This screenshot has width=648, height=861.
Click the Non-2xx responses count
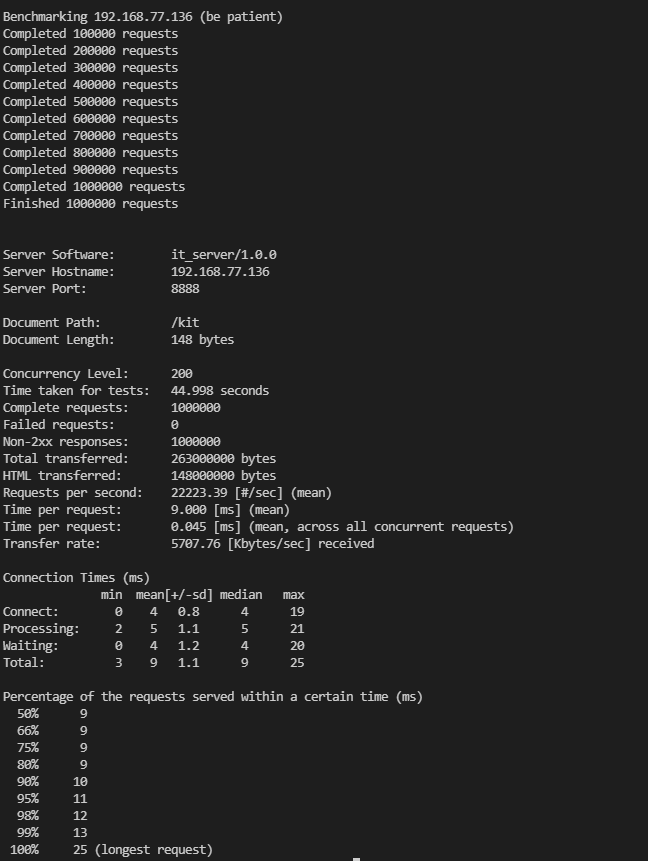pyautogui.click(x=195, y=442)
